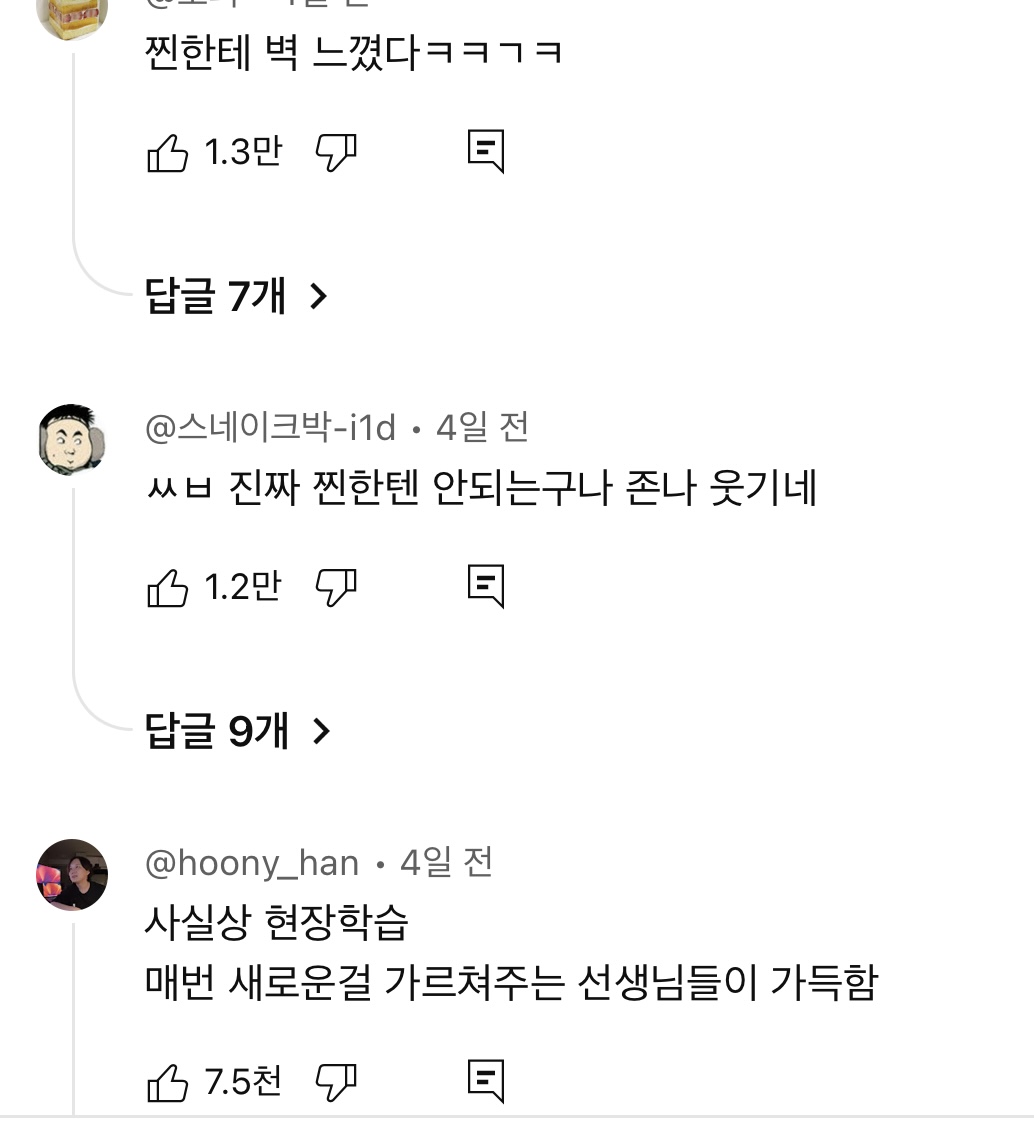Viewport: 1034px width, 1127px height.
Task: Click the chevron next to 답글 9개
Action: coord(321,731)
